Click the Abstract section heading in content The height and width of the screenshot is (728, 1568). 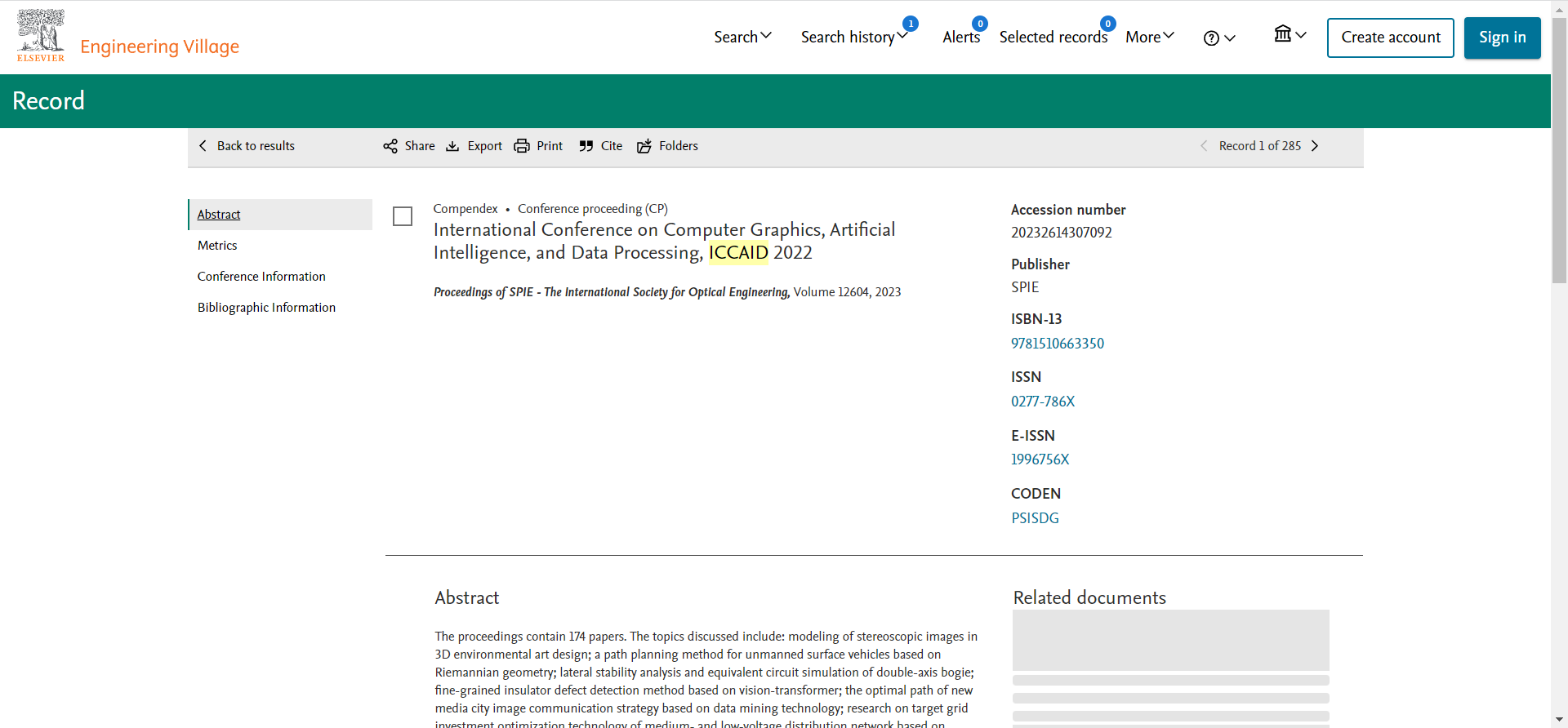coord(467,597)
